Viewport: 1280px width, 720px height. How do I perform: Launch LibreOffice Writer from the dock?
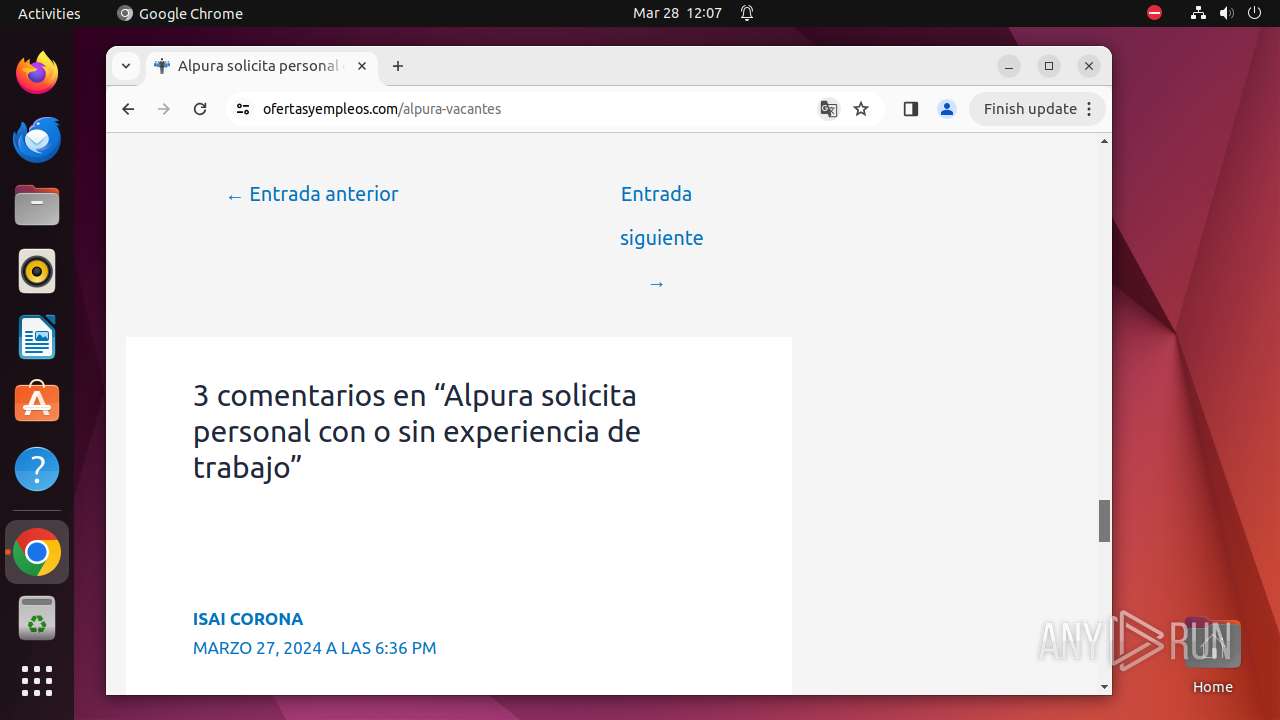click(37, 337)
